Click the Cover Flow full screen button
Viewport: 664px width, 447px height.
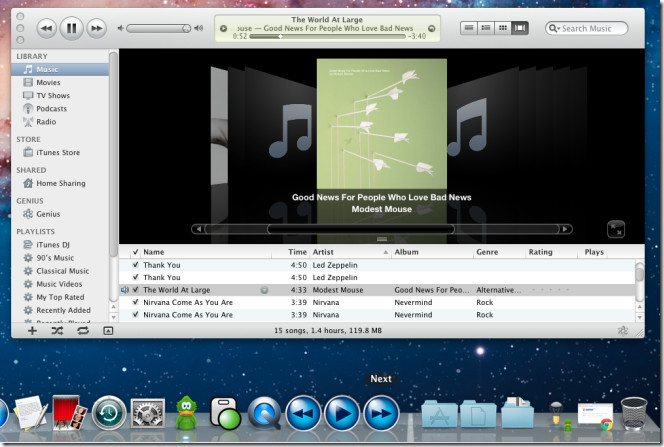tap(616, 229)
